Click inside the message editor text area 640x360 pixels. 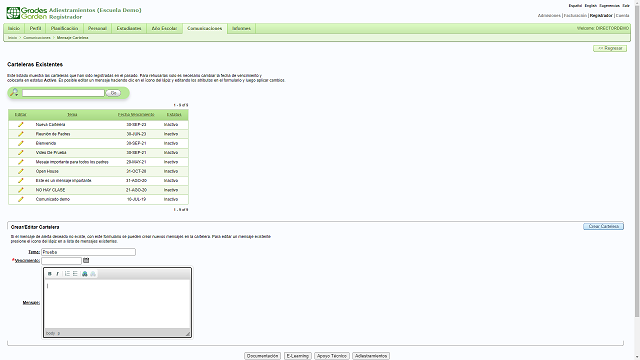117,304
